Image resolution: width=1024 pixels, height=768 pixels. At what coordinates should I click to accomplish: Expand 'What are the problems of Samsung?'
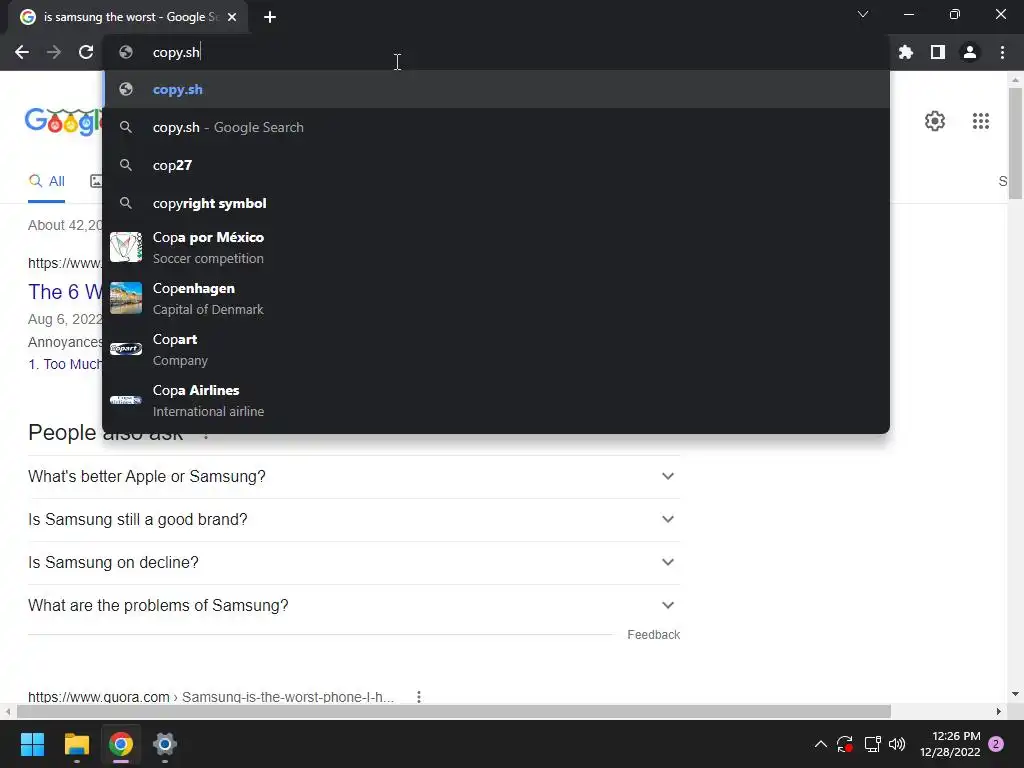click(x=354, y=606)
